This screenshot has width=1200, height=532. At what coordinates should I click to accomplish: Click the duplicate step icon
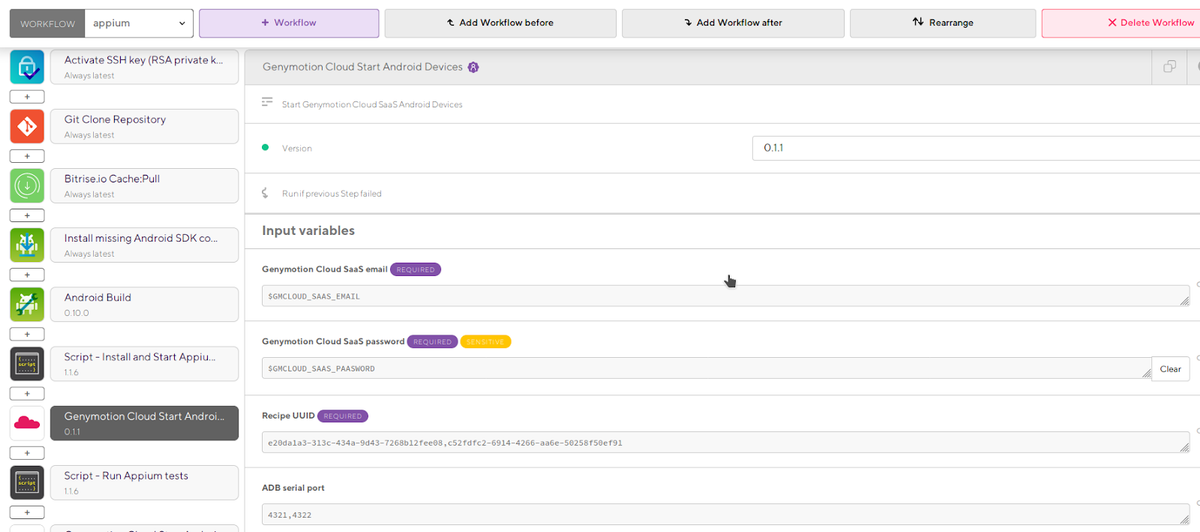(x=1168, y=67)
